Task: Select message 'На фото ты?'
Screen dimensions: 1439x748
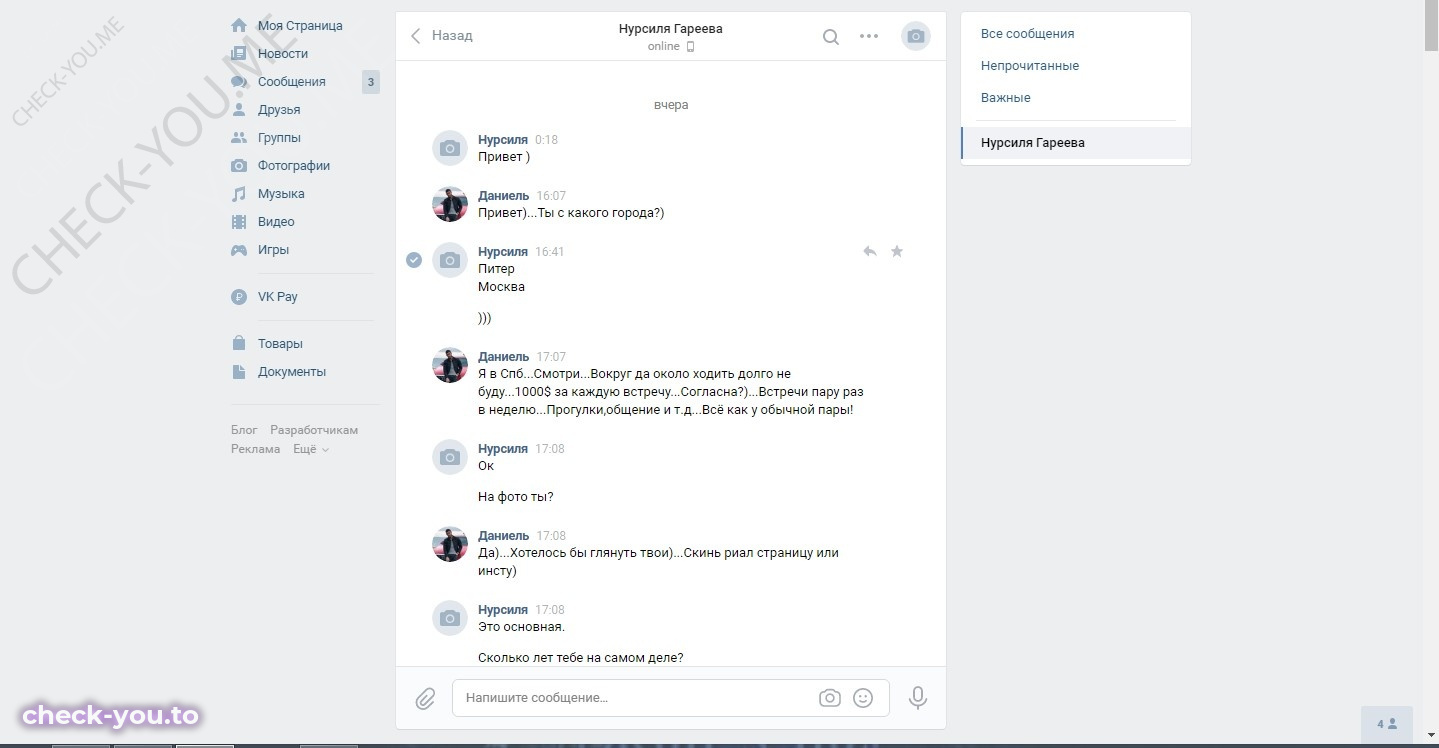Action: coord(515,497)
